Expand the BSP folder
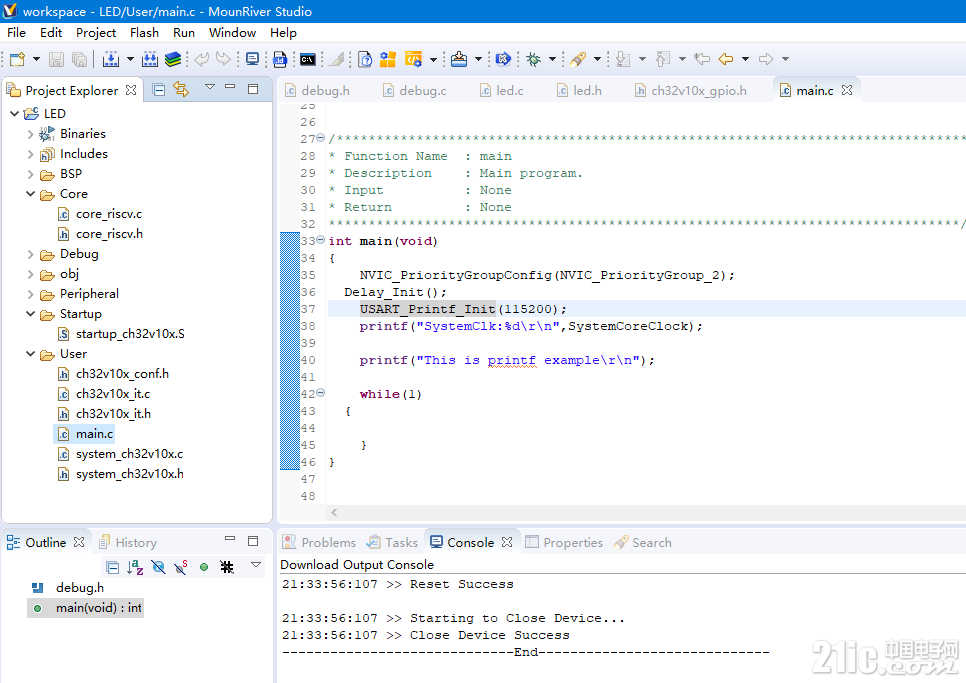The width and height of the screenshot is (966, 683). click(x=30, y=174)
